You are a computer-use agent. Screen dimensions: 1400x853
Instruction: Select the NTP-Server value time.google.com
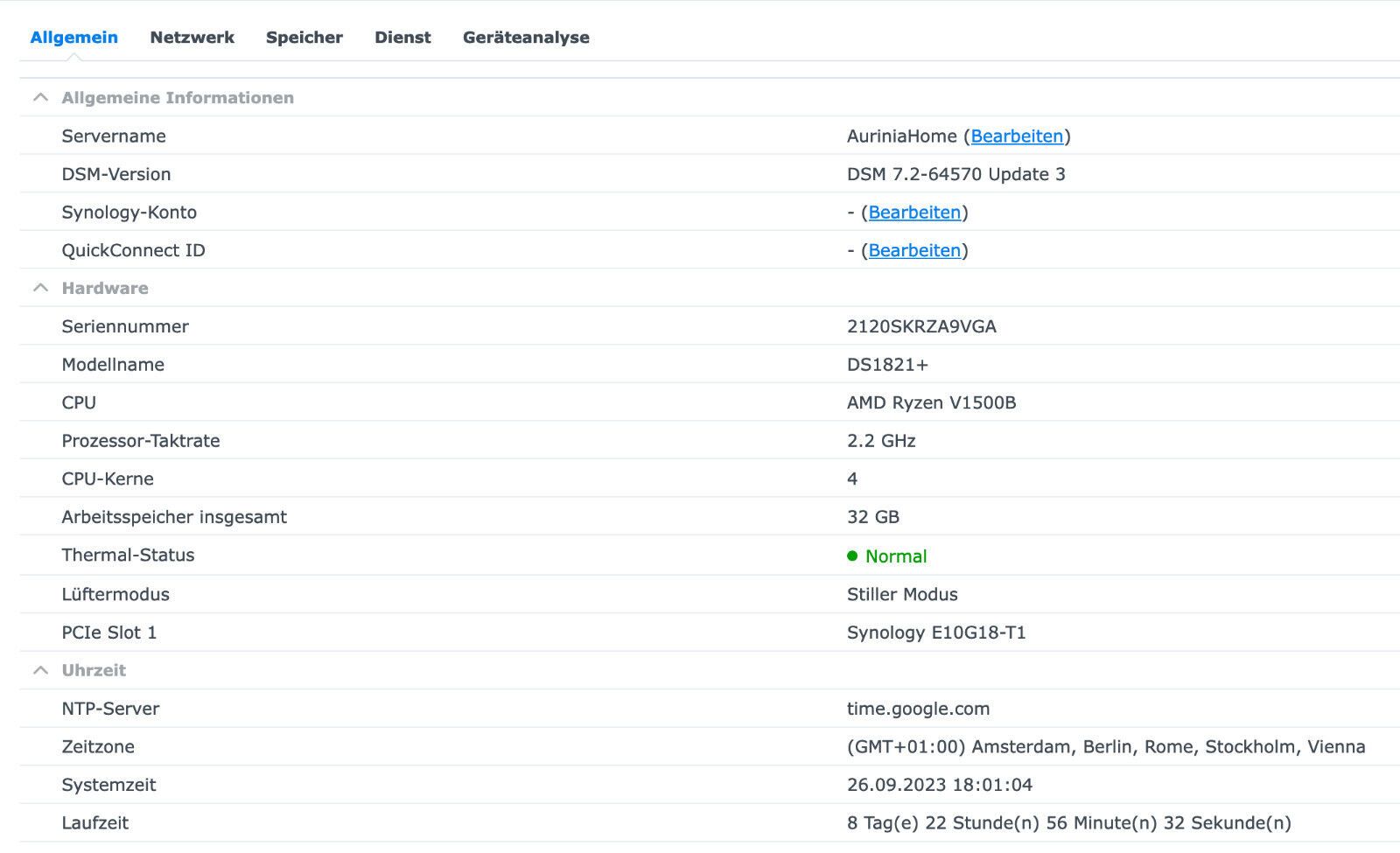[x=917, y=708]
